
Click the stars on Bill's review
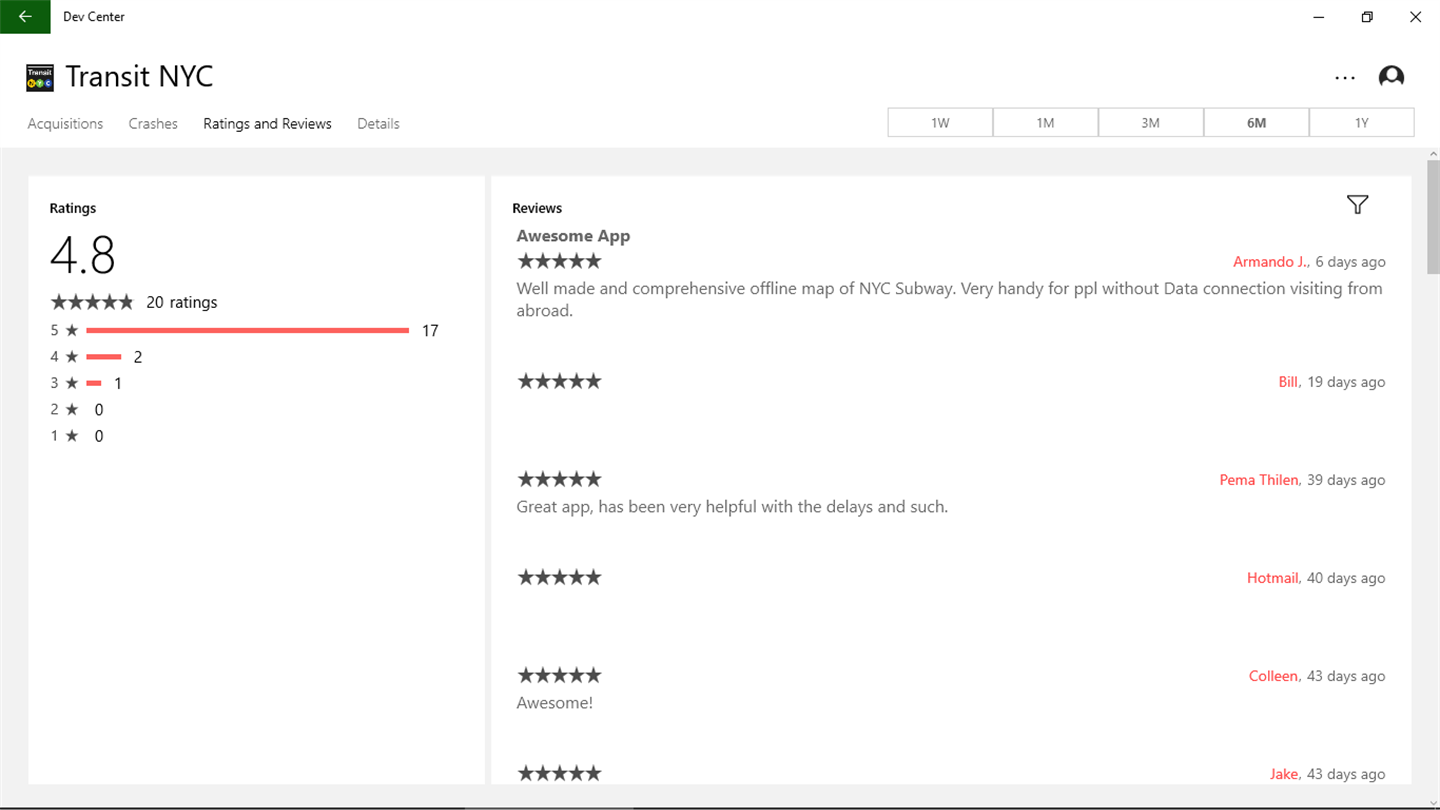pos(559,381)
